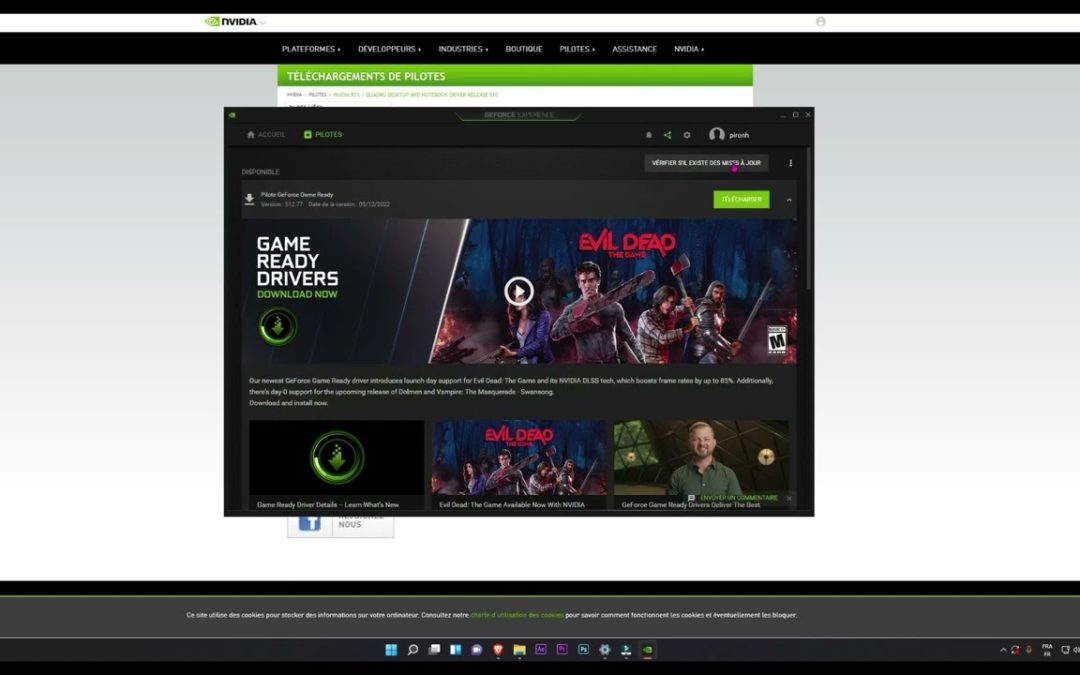Open taskbar Search

(x=413, y=650)
